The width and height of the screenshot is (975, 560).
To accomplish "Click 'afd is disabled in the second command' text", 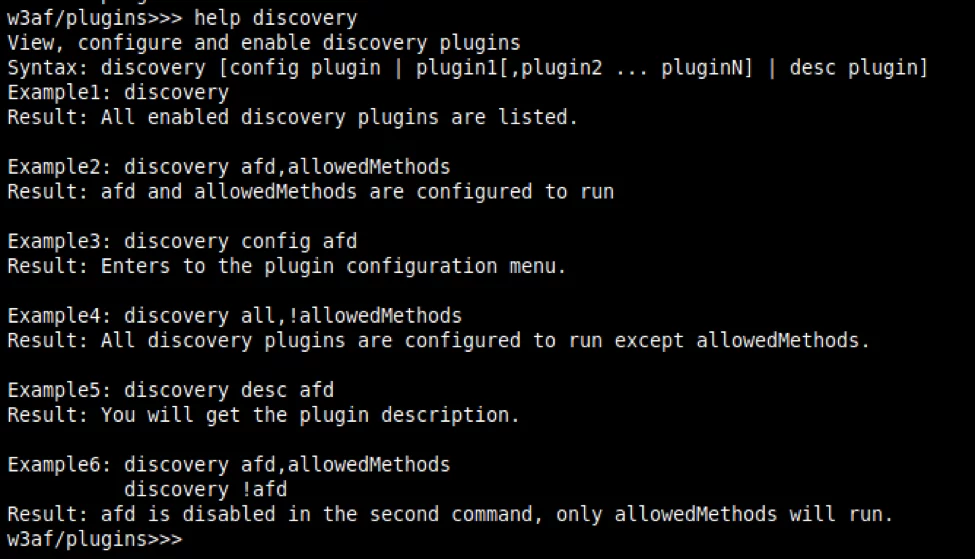I will click(x=317, y=514).
